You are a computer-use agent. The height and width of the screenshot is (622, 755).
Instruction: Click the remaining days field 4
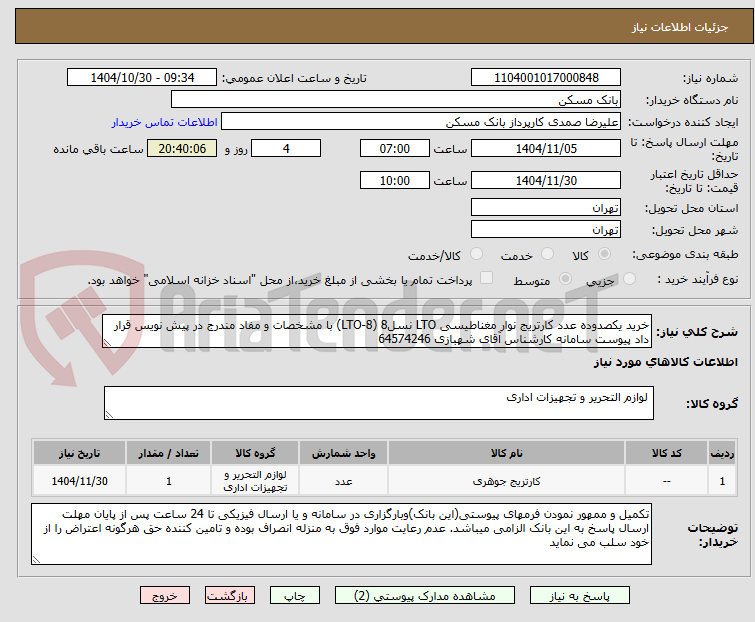click(286, 148)
